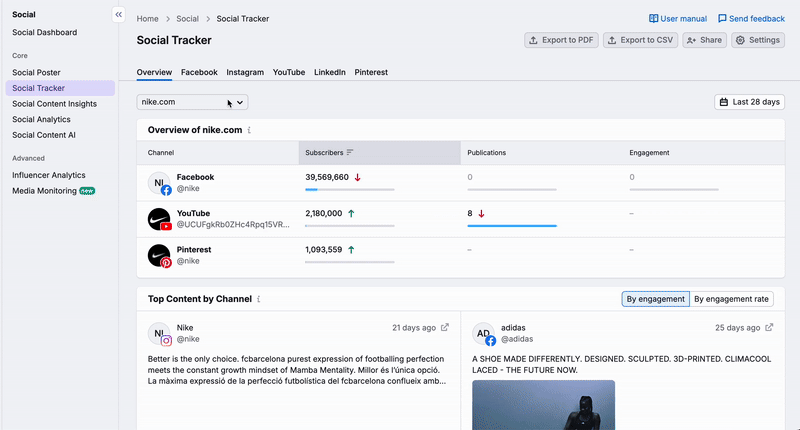The width and height of the screenshot is (800, 430).
Task: Open external link icon on adidas post
Action: click(x=769, y=328)
